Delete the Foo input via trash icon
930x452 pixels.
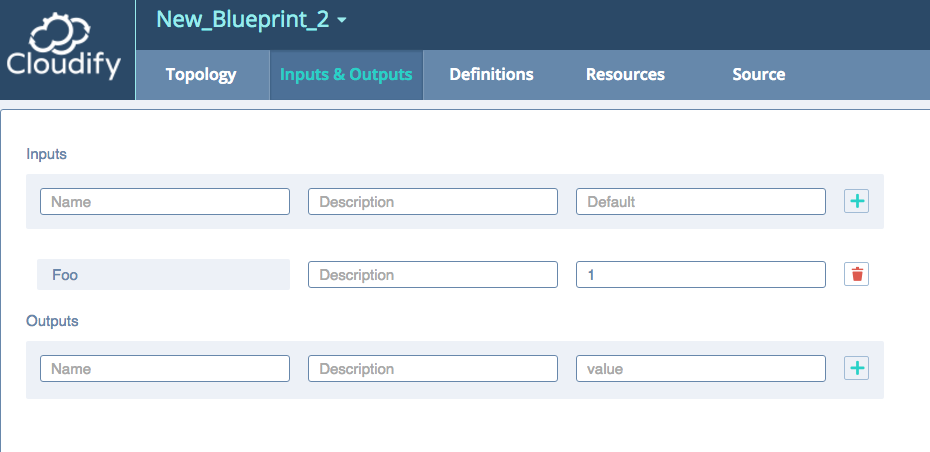pos(856,274)
